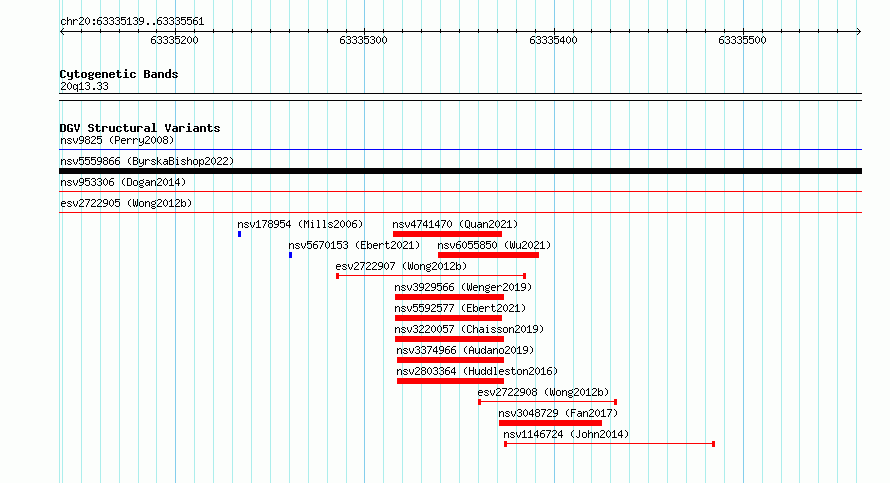Click the left arrowhead of the ruler
This screenshot has width=890, height=483.
tap(62, 32)
